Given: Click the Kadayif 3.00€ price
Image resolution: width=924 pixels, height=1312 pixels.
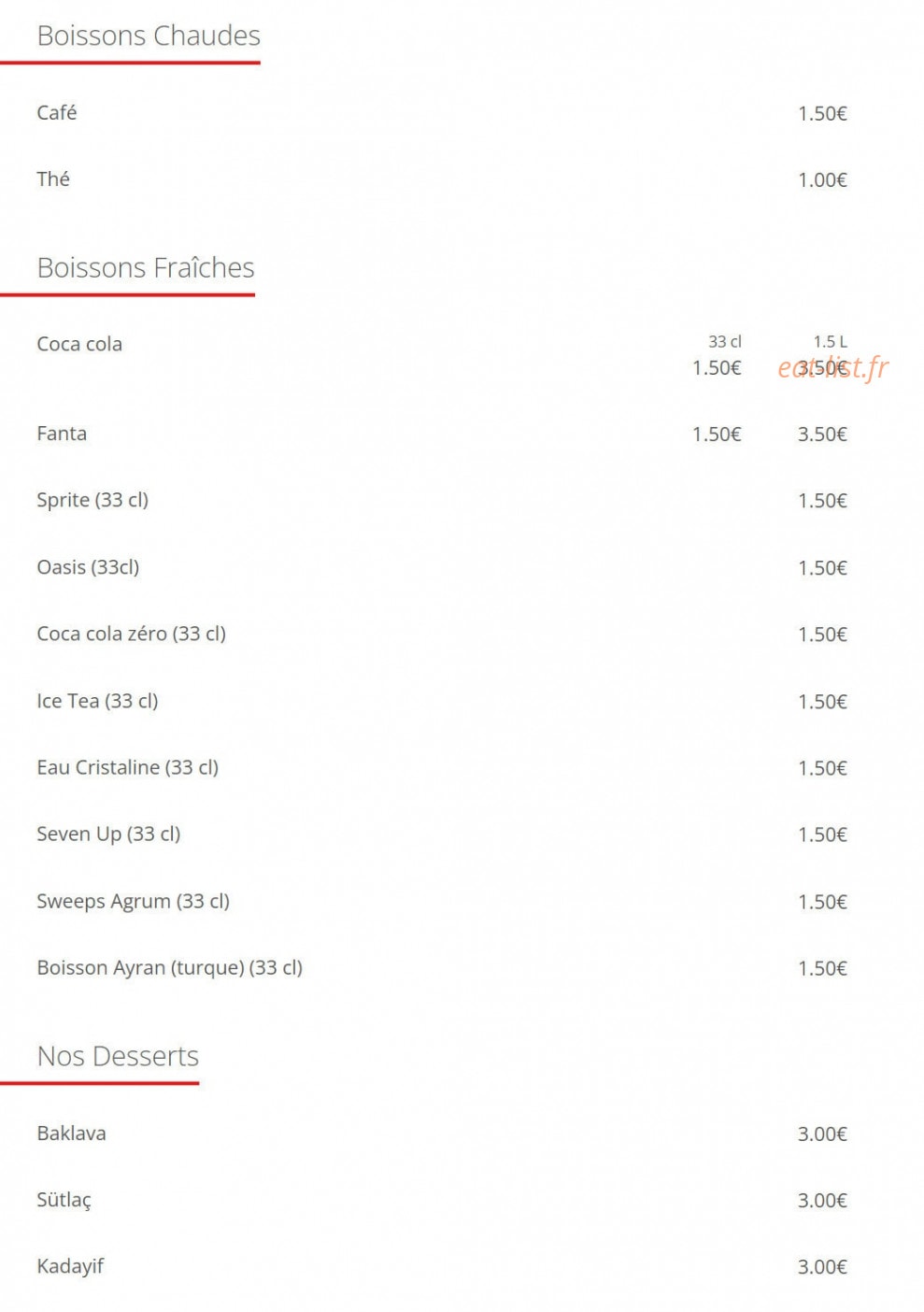Looking at the screenshot, I should 822,1267.
